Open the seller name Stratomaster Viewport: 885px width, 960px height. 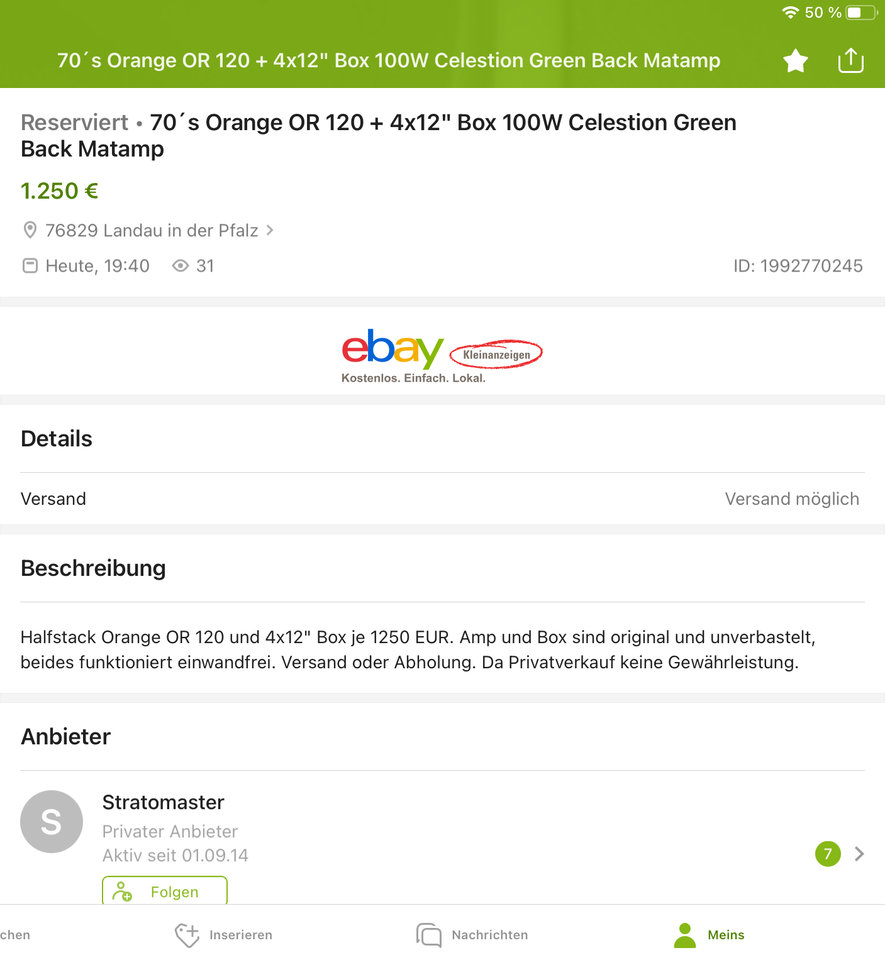163,802
